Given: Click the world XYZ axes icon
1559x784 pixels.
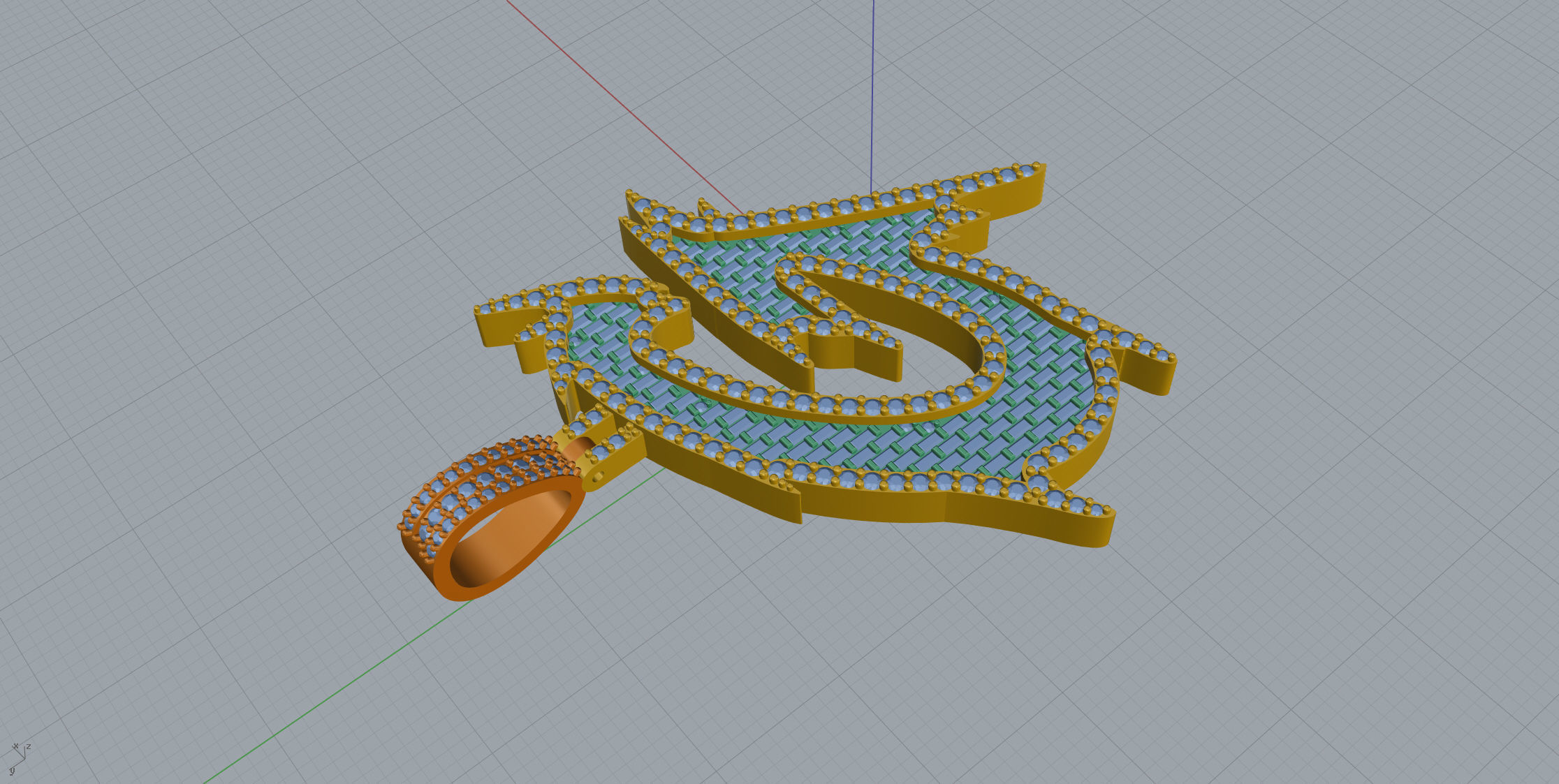Looking at the screenshot, I should click(20, 758).
